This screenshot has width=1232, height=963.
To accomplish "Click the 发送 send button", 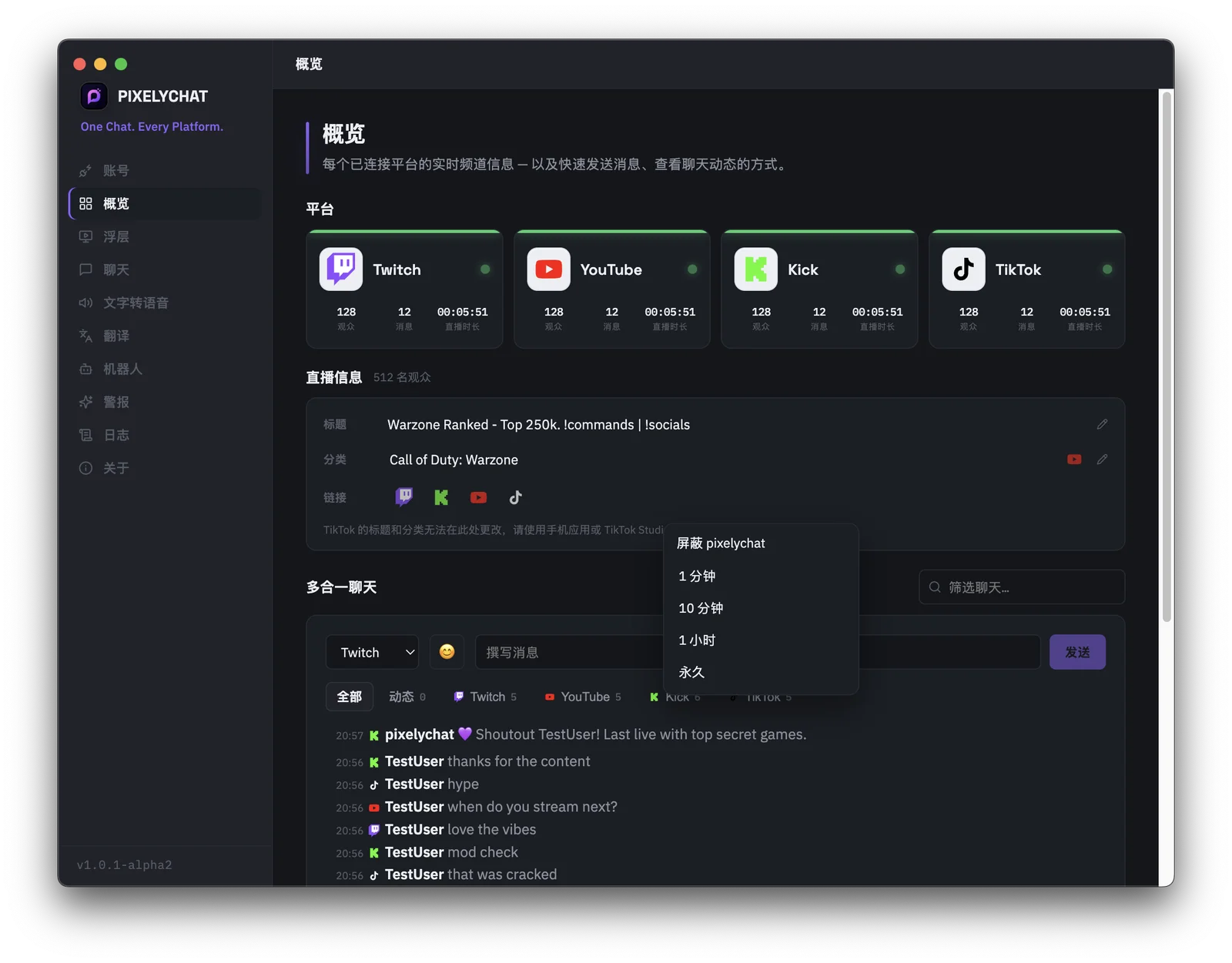I will 1077,652.
